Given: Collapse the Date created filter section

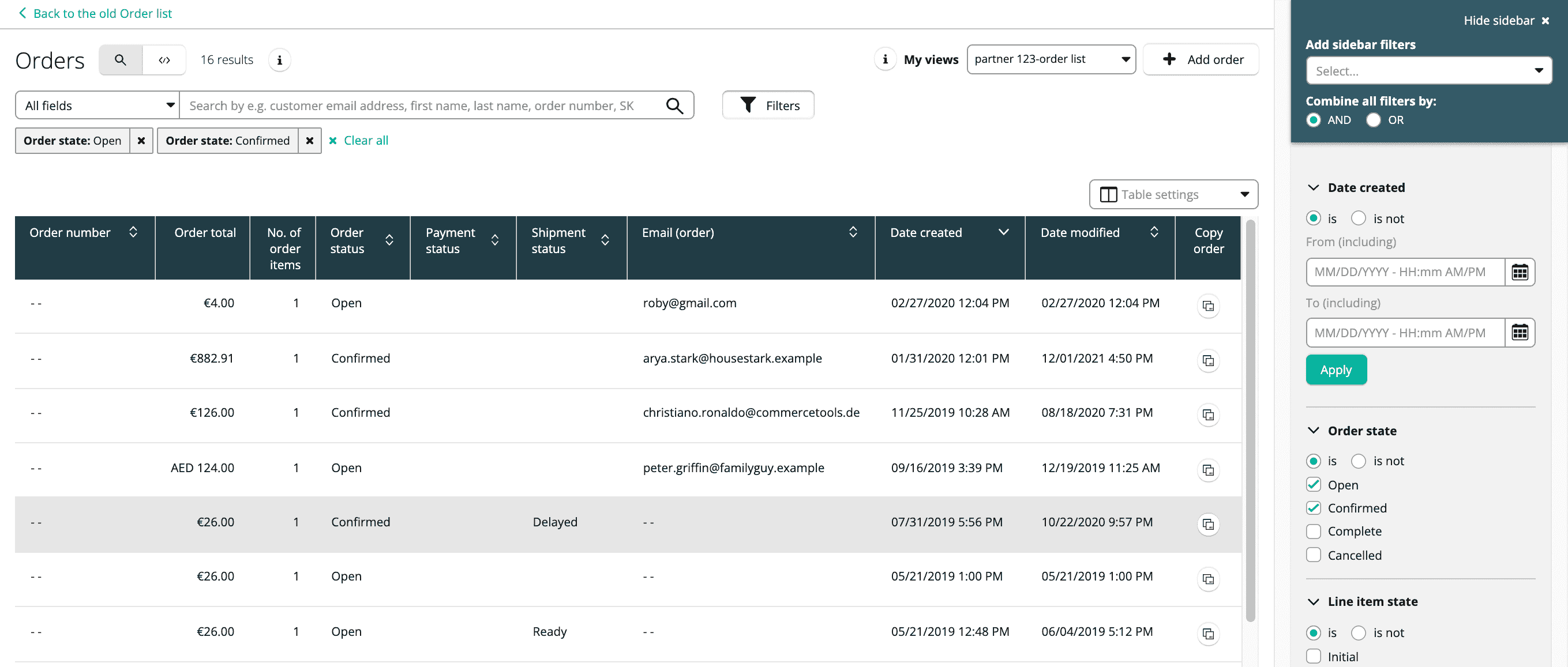Looking at the screenshot, I should 1314,187.
